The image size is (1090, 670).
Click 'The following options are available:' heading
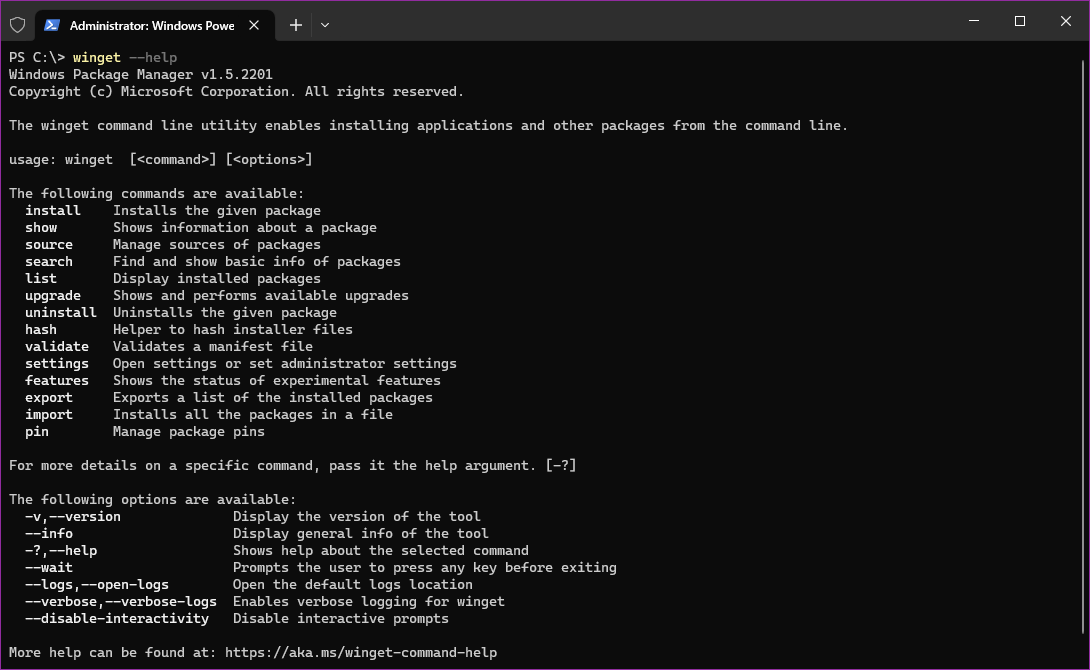pyautogui.click(x=152, y=500)
